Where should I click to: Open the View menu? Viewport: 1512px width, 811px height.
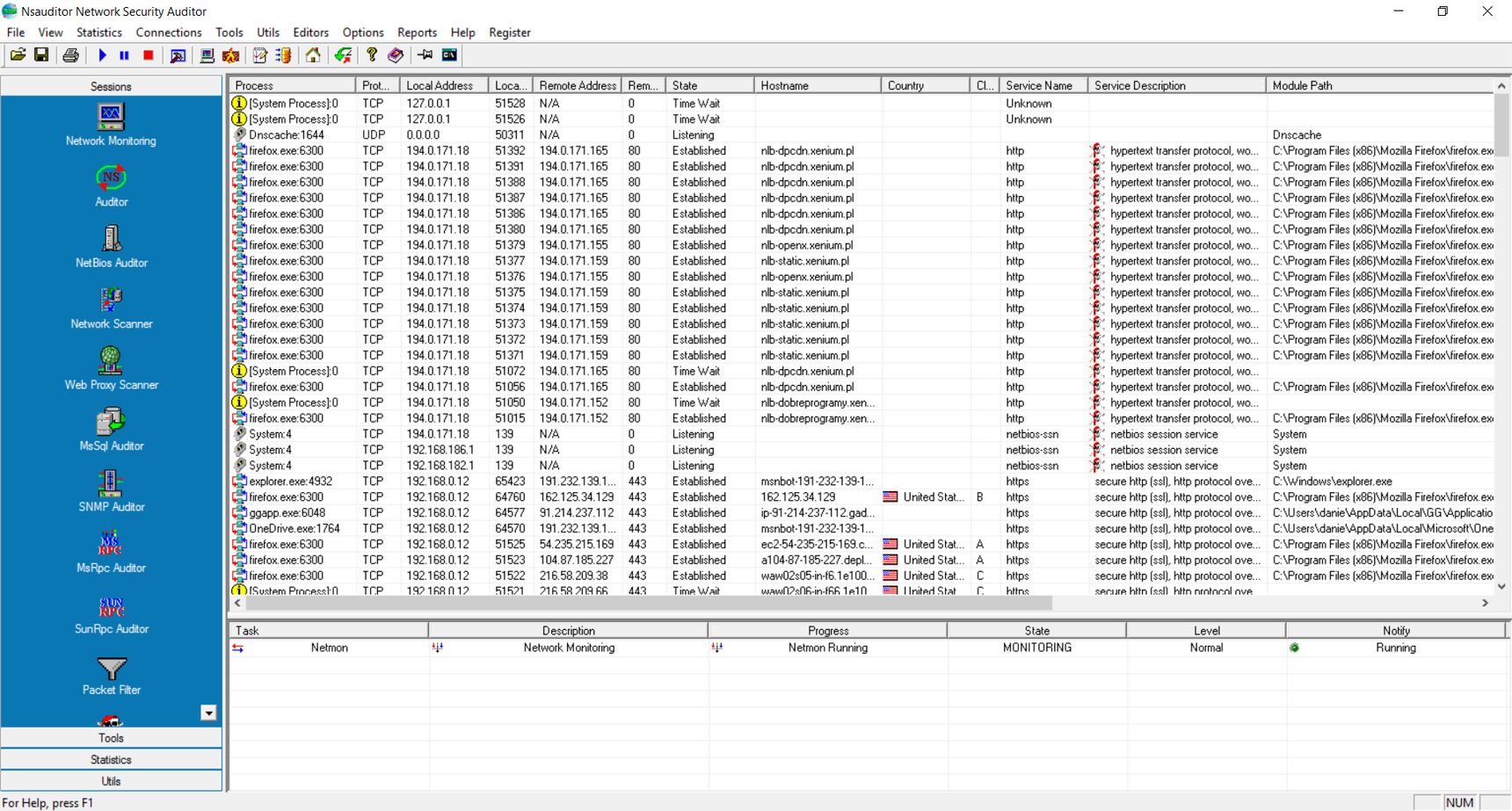point(50,33)
